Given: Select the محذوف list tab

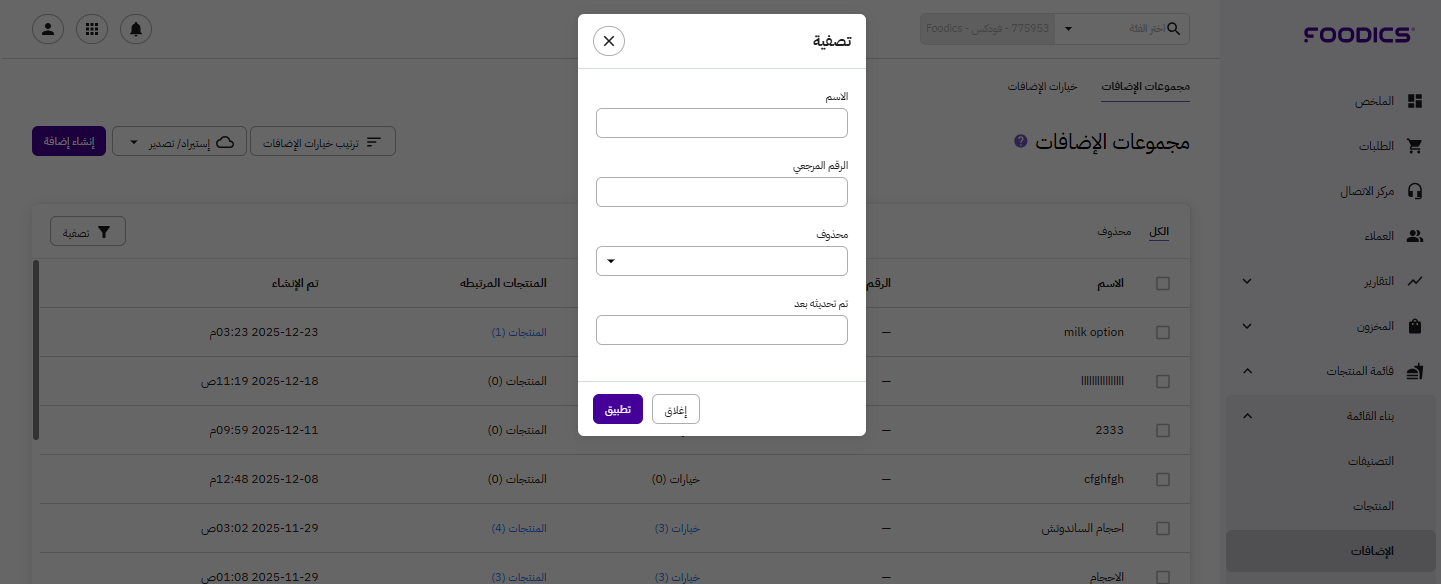Looking at the screenshot, I should tap(1114, 232).
